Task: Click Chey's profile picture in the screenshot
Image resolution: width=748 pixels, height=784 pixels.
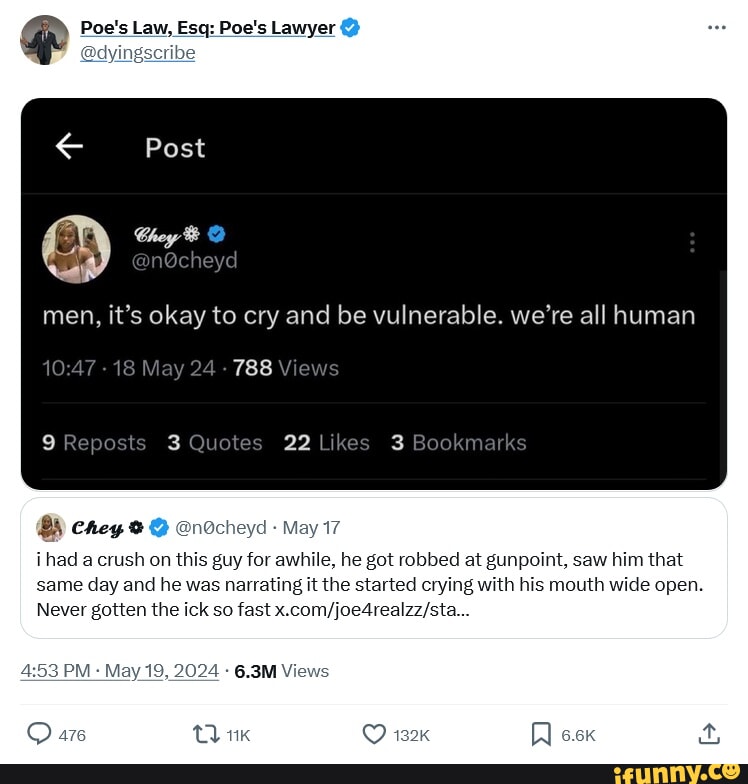Action: 76,249
